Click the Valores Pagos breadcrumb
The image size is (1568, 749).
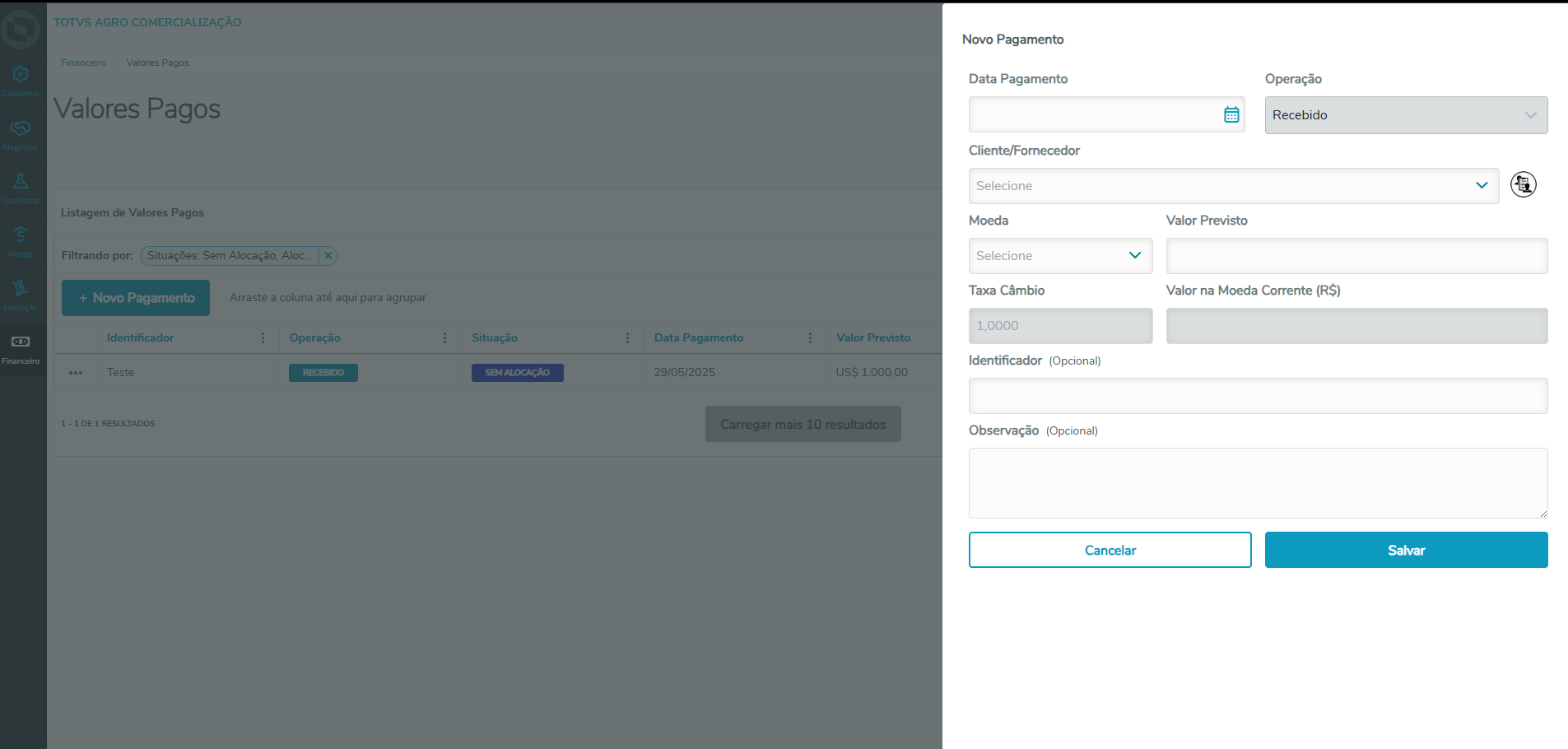tap(157, 63)
